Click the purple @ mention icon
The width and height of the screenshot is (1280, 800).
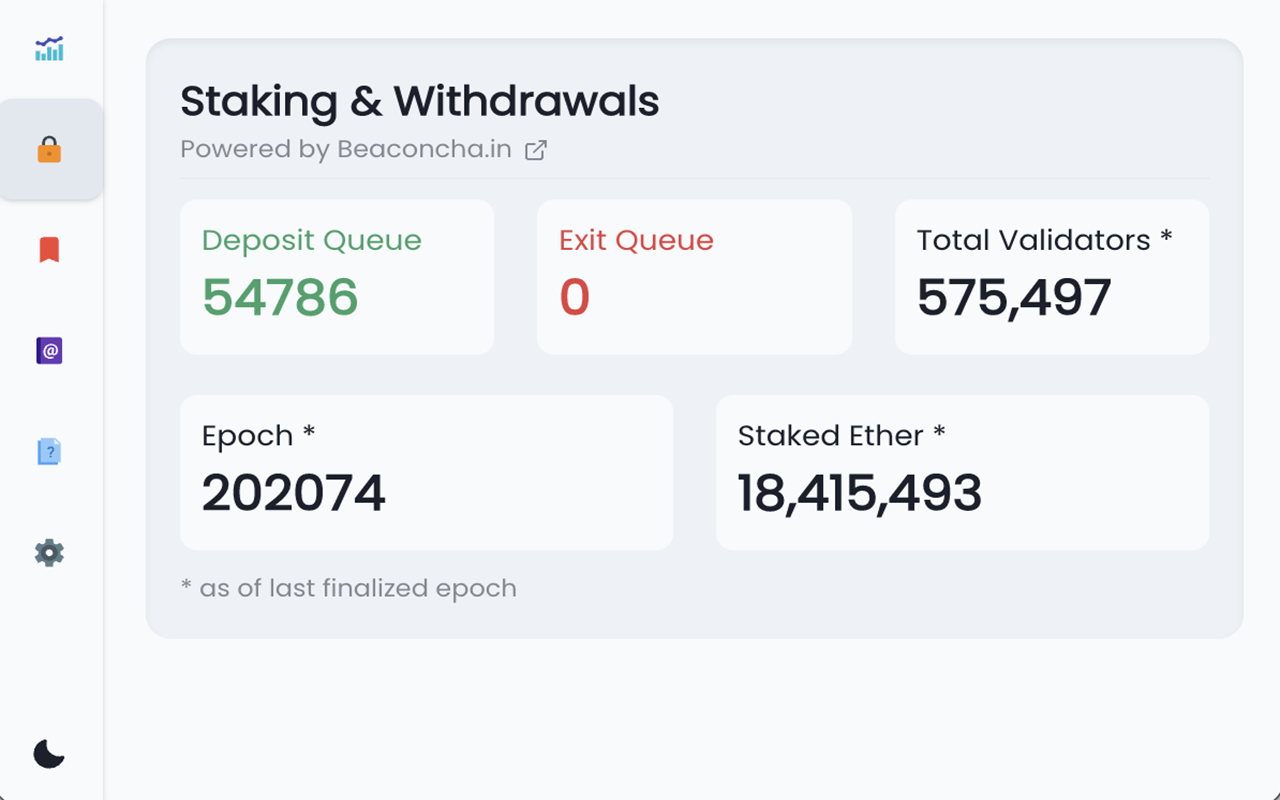coord(50,350)
